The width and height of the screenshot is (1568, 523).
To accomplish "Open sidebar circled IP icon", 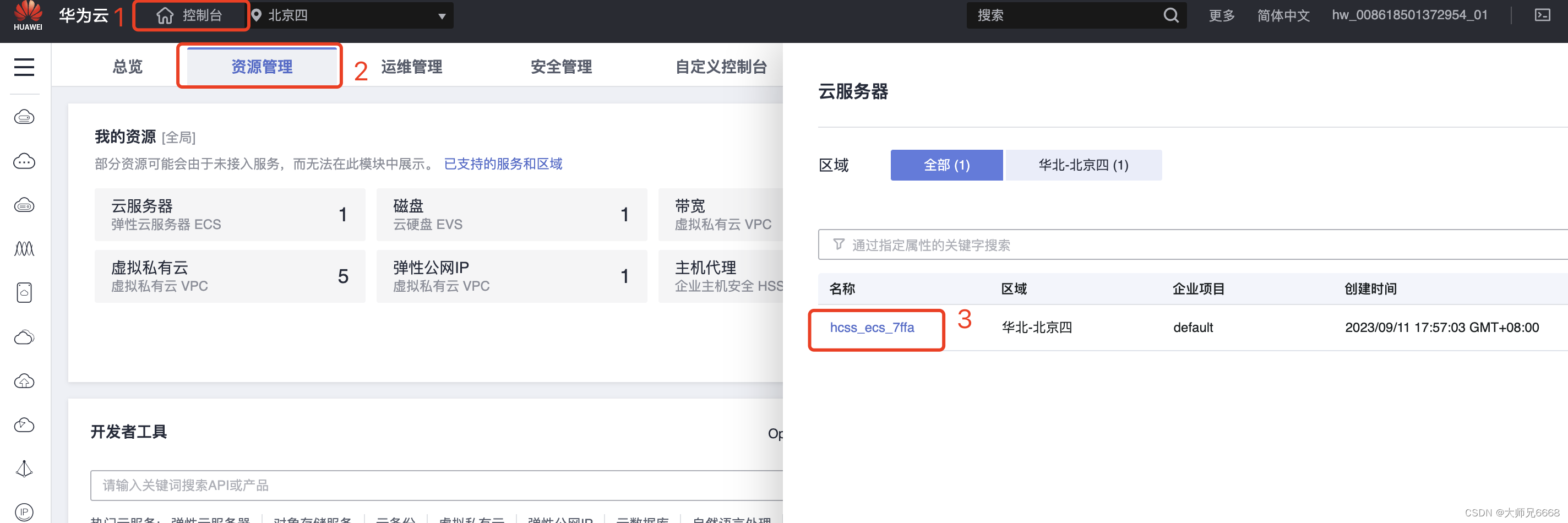I will [24, 511].
